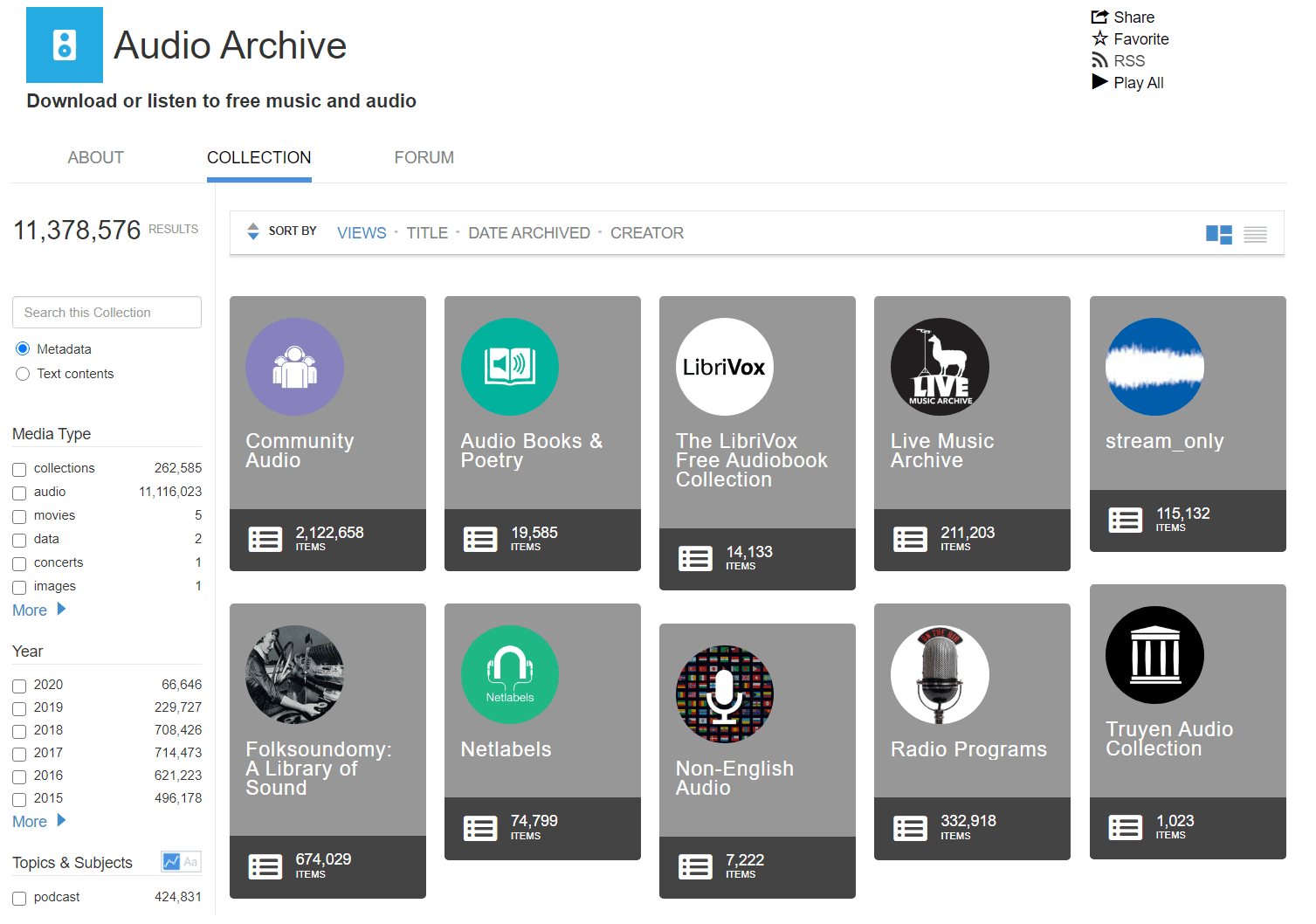
Task: Sort the collection by CREATOR
Action: point(647,232)
